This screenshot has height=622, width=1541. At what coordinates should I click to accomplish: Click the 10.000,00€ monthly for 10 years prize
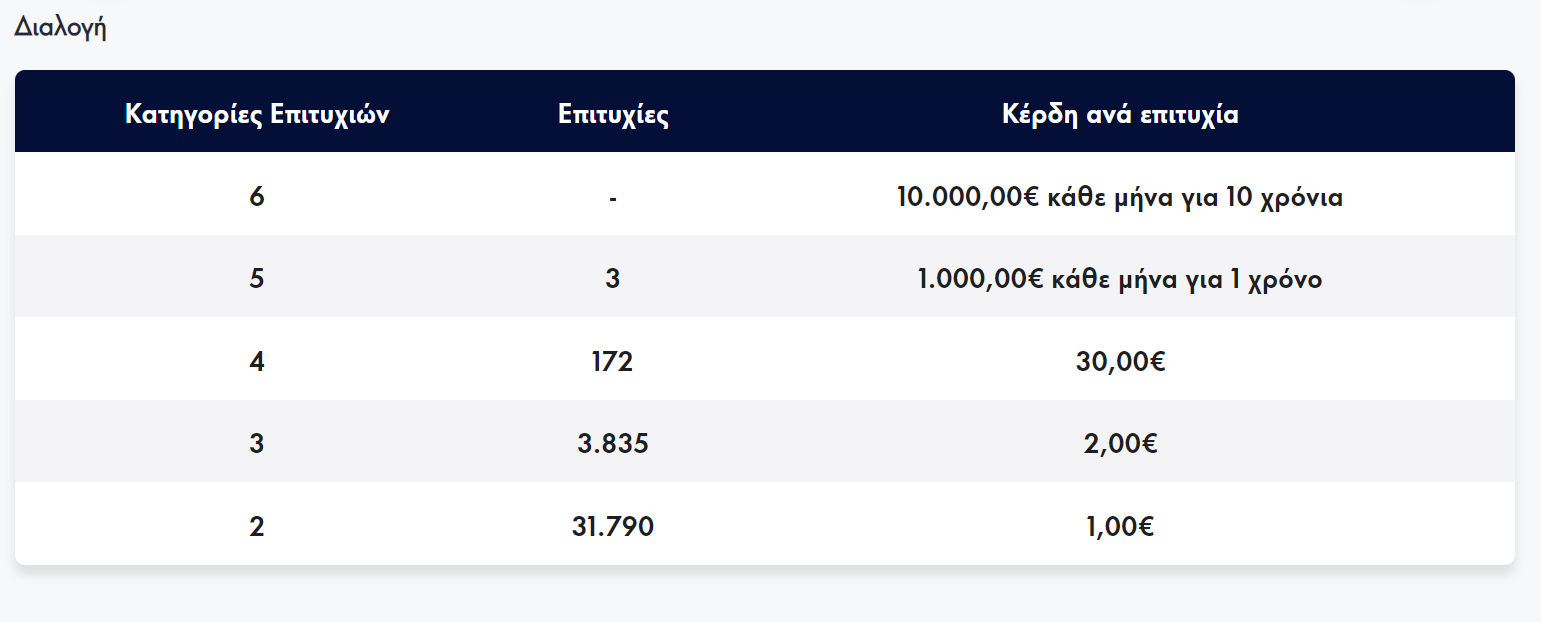pyautogui.click(x=1120, y=197)
